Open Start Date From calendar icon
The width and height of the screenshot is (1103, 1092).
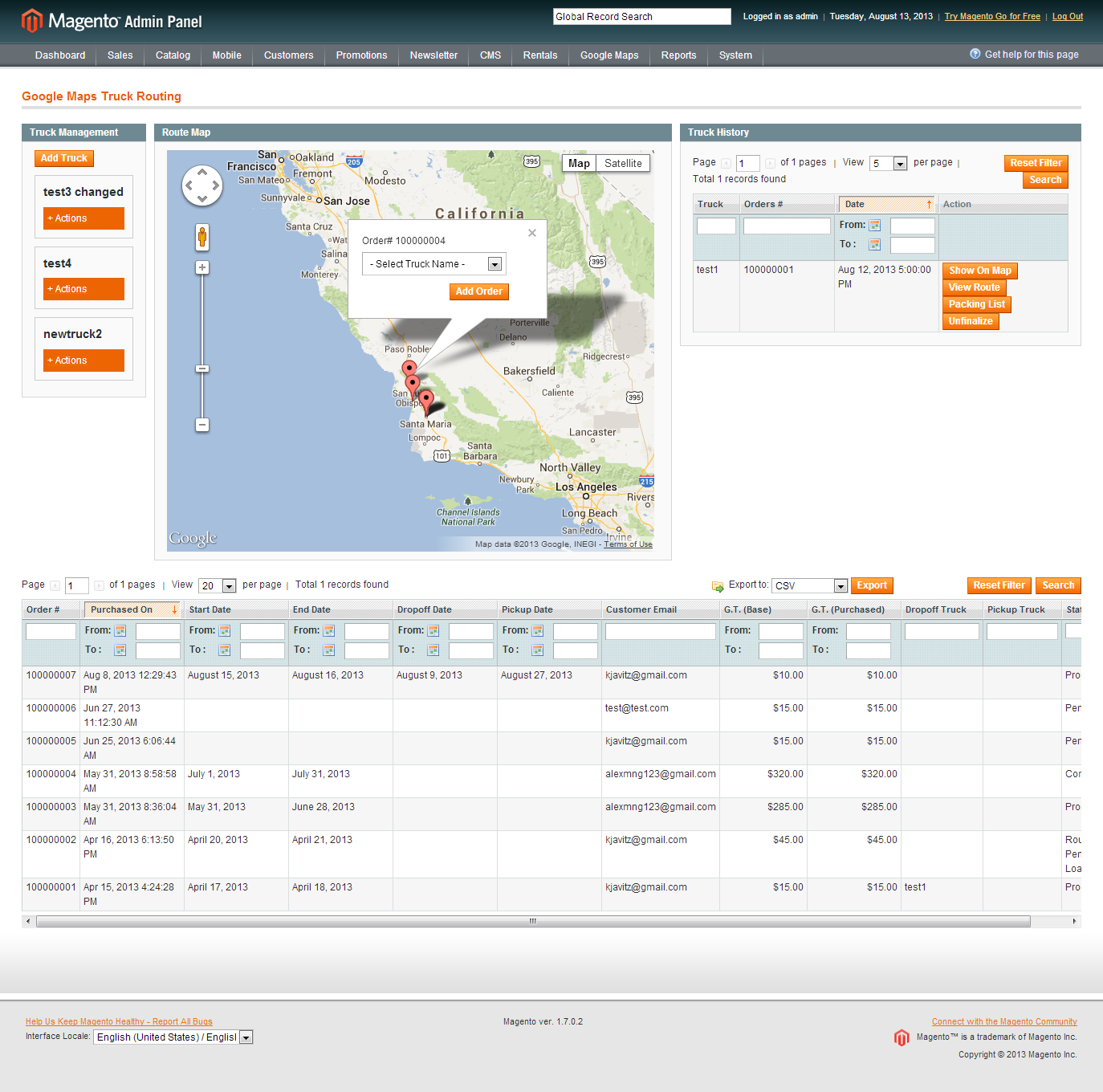[225, 631]
